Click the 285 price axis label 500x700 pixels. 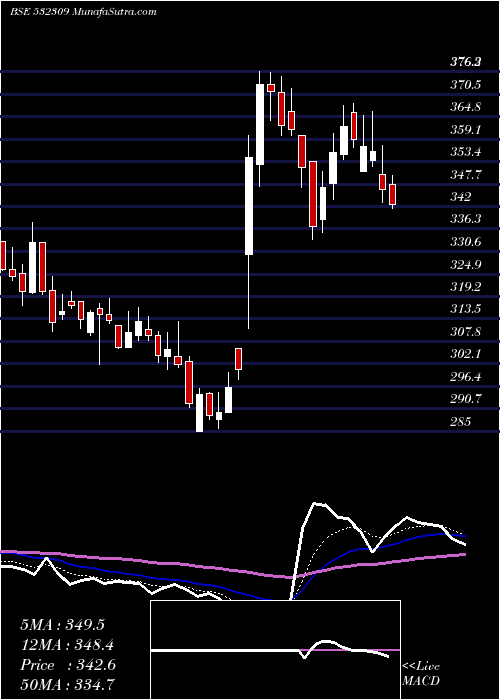click(461, 421)
